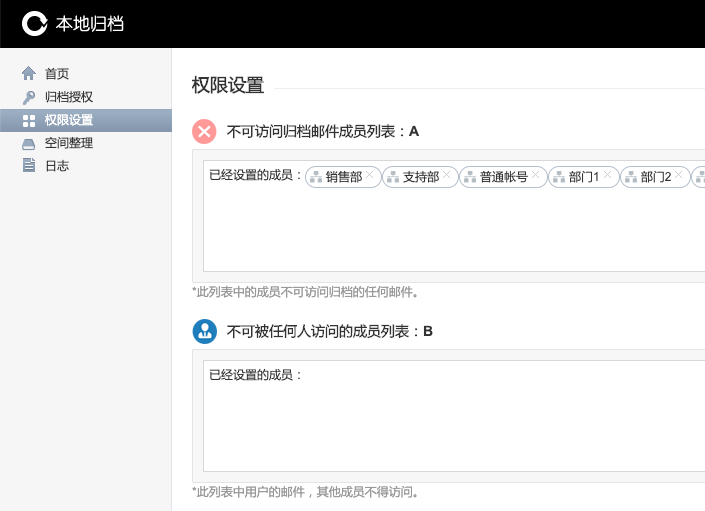Remove the 部门1 tag
The height and width of the screenshot is (511, 705).
pos(607,174)
